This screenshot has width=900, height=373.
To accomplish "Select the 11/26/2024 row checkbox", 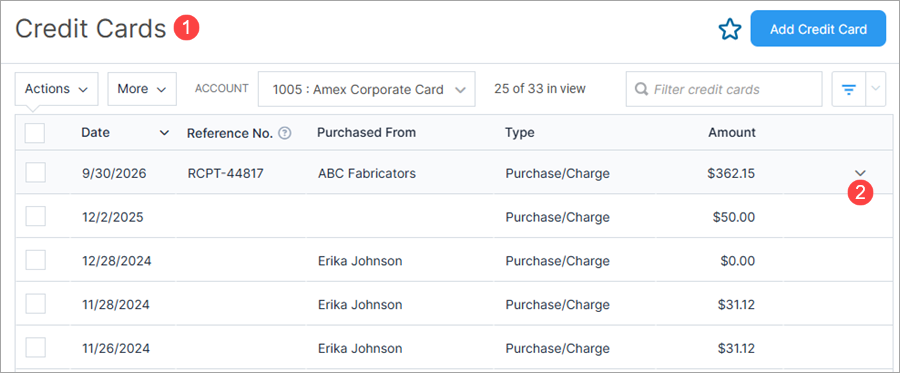I will pyautogui.click(x=36, y=347).
